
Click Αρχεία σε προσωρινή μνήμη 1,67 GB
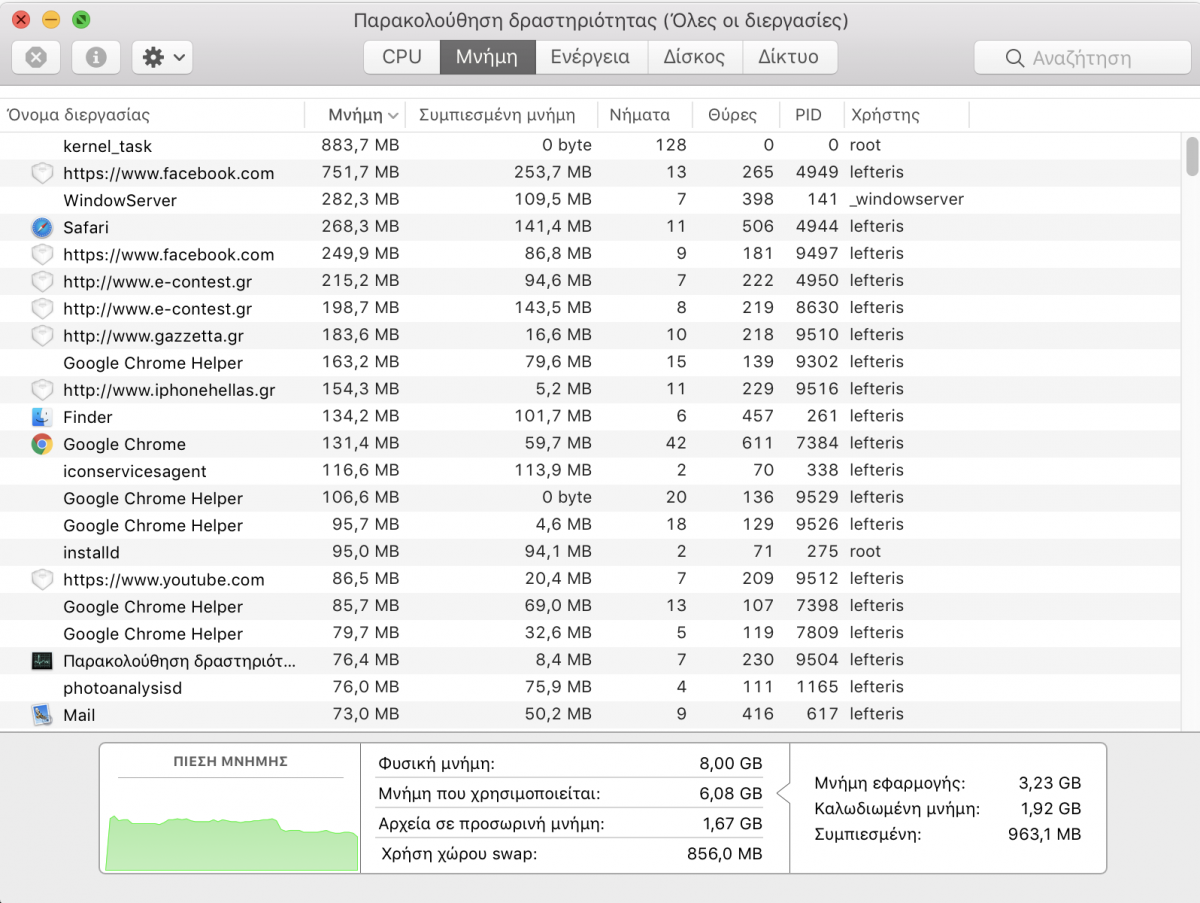(x=733, y=824)
